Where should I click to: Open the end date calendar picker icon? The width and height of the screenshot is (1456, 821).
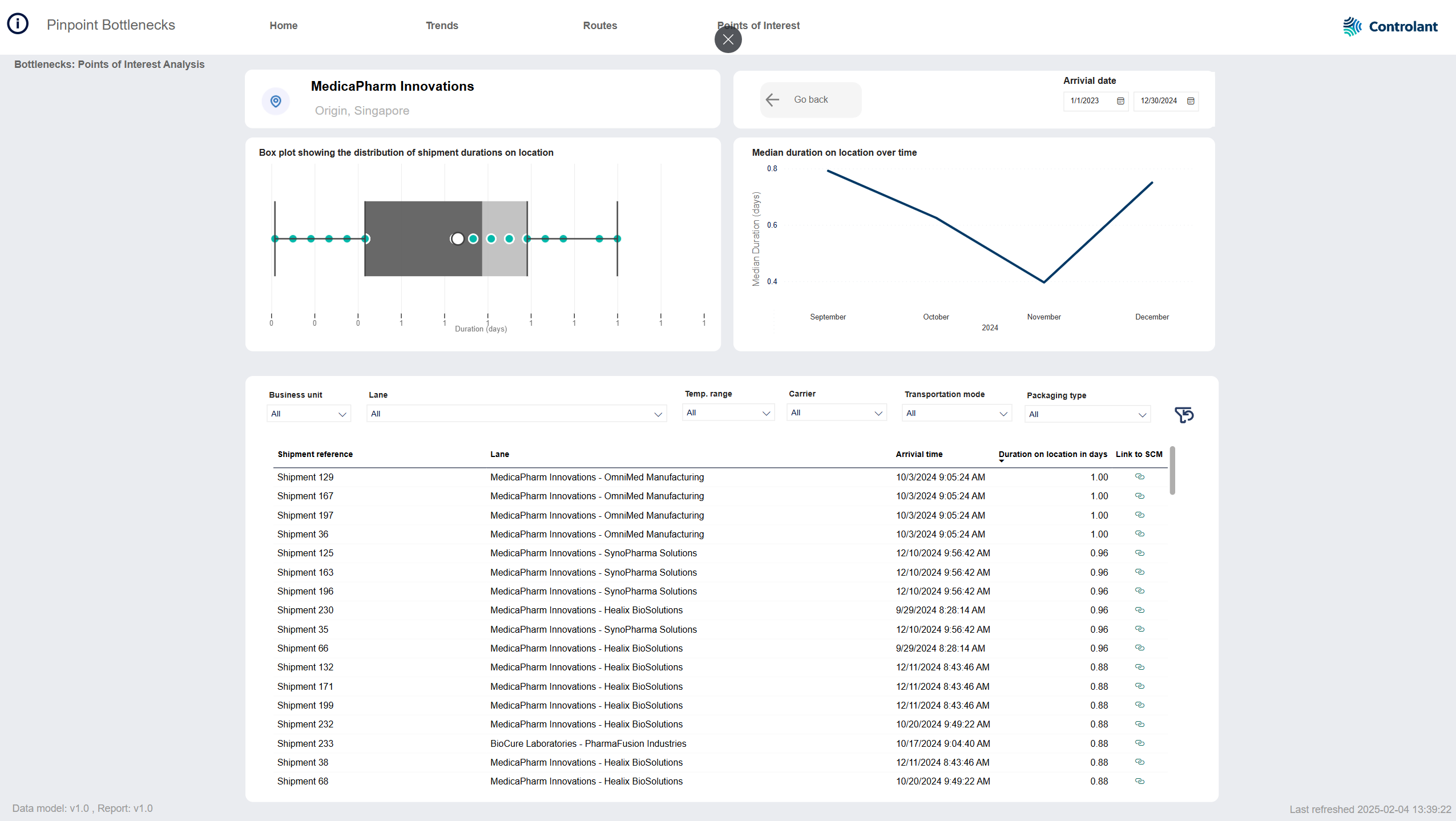point(1191,101)
